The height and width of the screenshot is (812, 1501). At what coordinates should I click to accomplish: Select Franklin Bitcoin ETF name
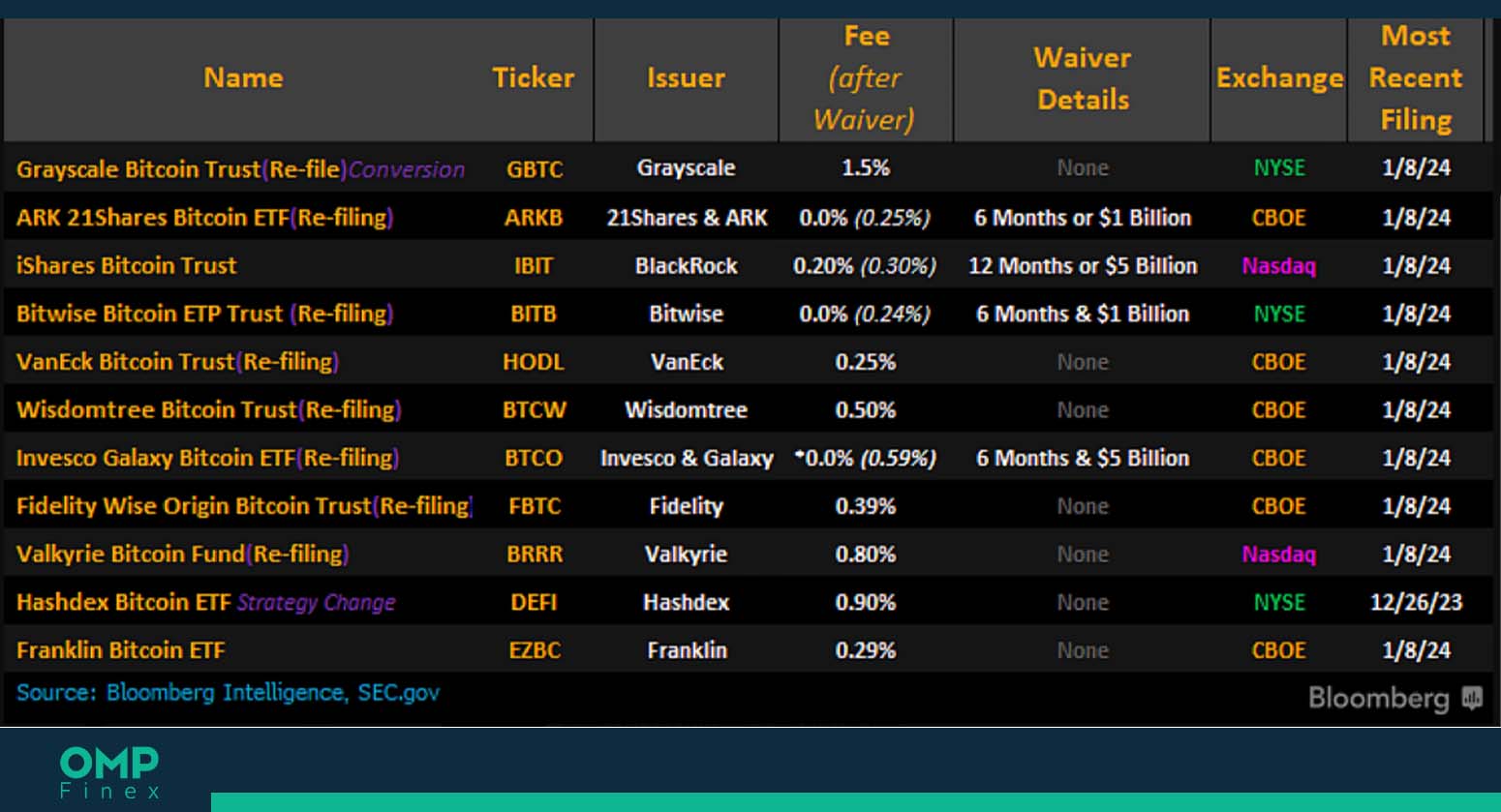click(120, 650)
